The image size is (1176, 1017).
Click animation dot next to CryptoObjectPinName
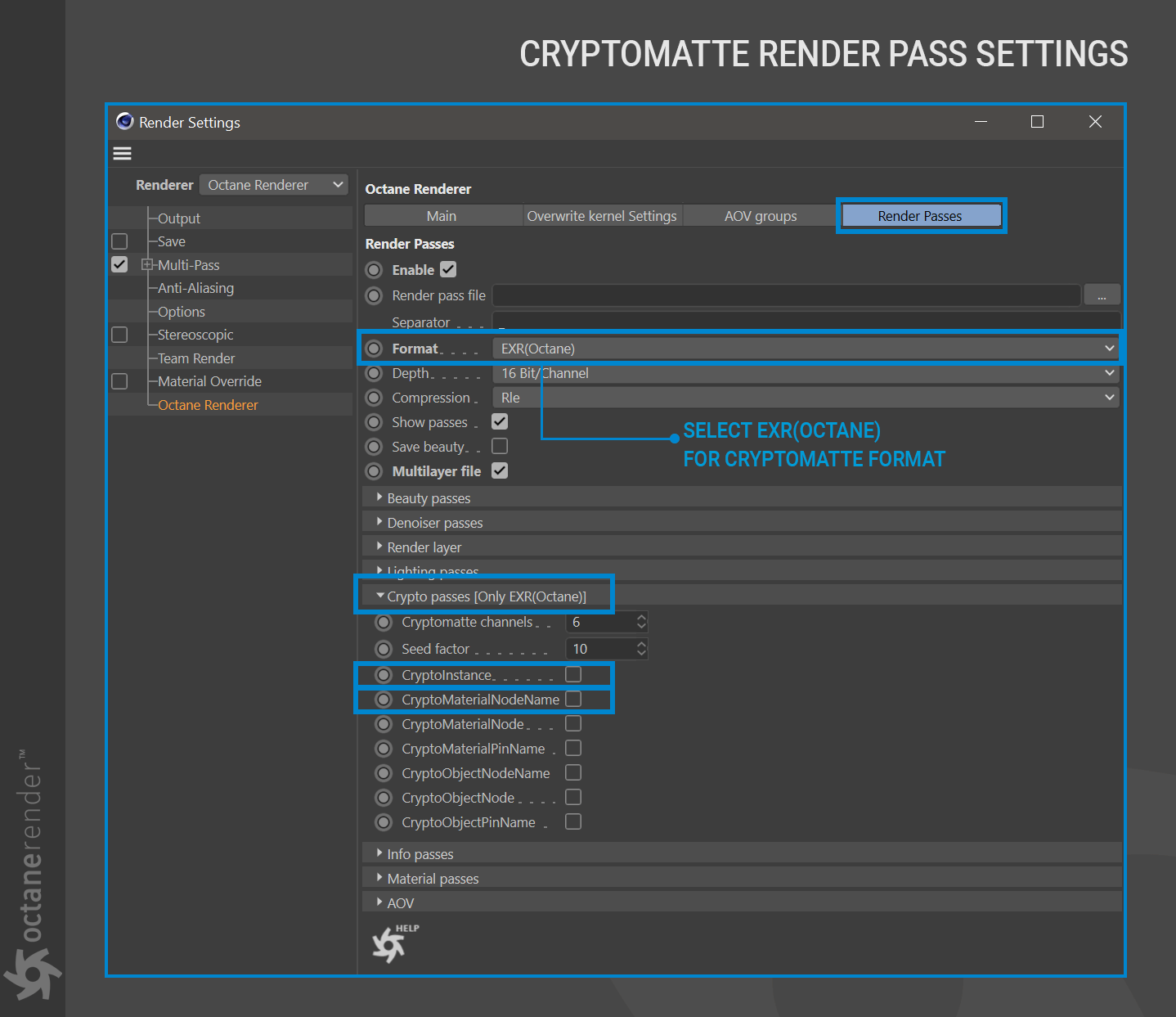tap(384, 822)
